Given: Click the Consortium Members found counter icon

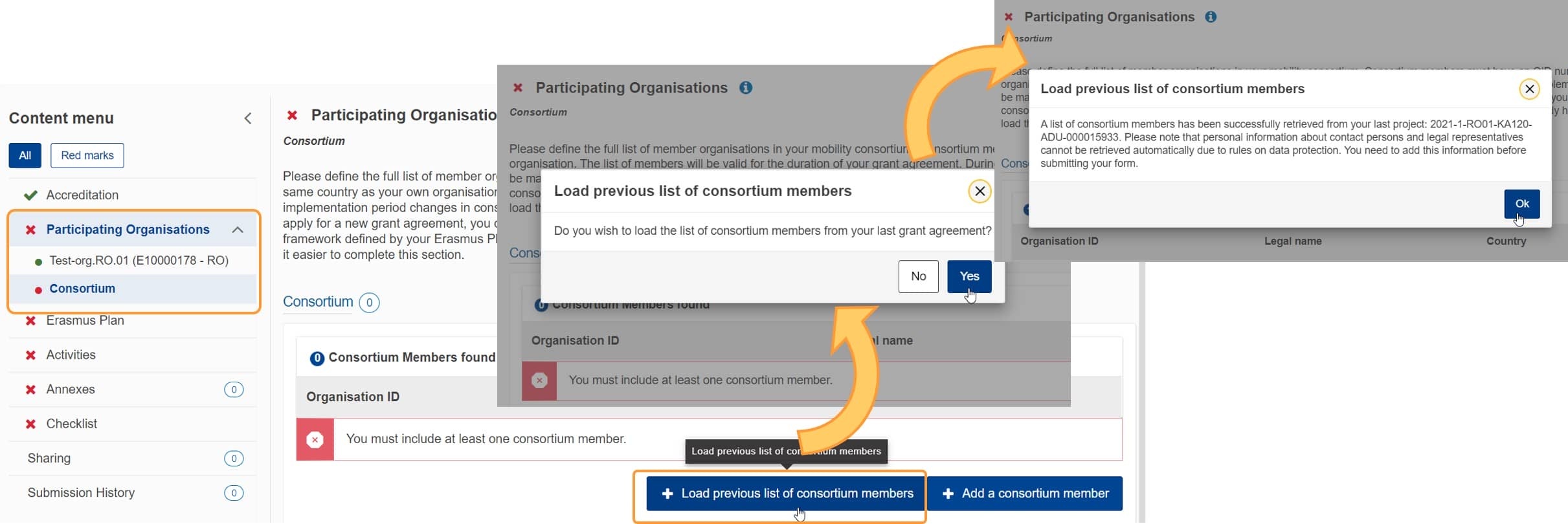Looking at the screenshot, I should (x=317, y=358).
